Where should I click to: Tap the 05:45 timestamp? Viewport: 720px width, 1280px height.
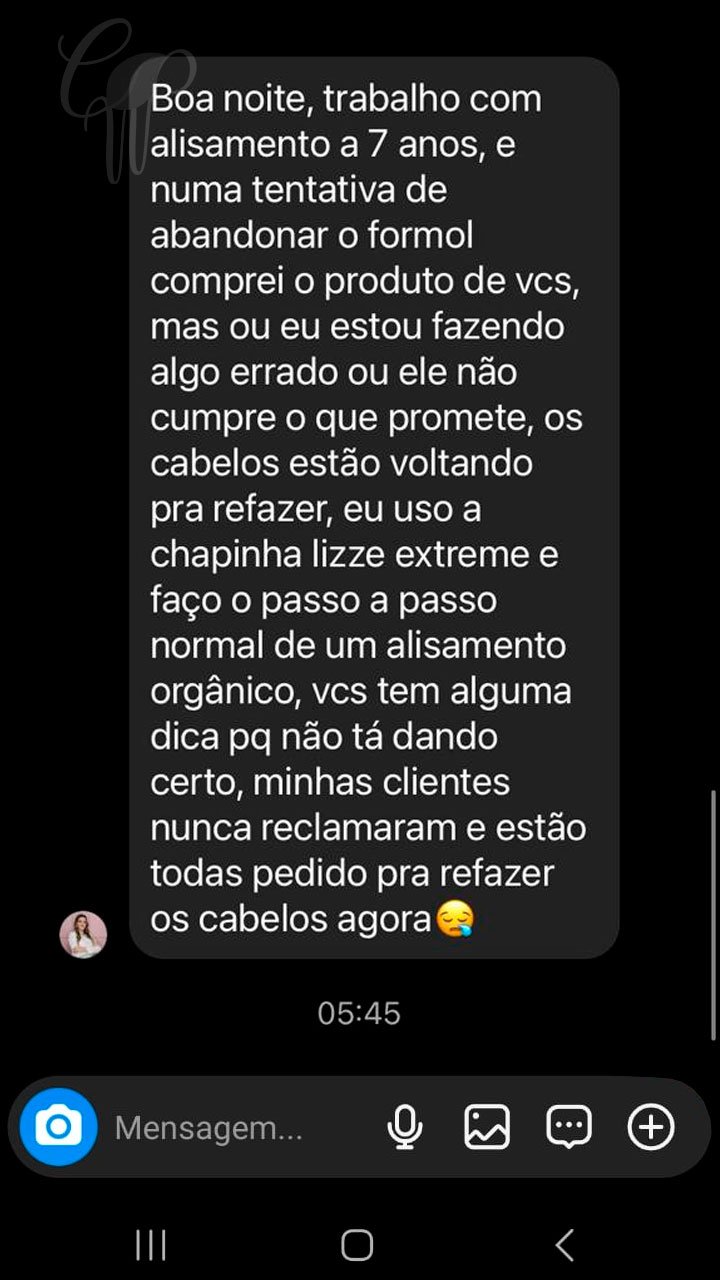[359, 1013]
